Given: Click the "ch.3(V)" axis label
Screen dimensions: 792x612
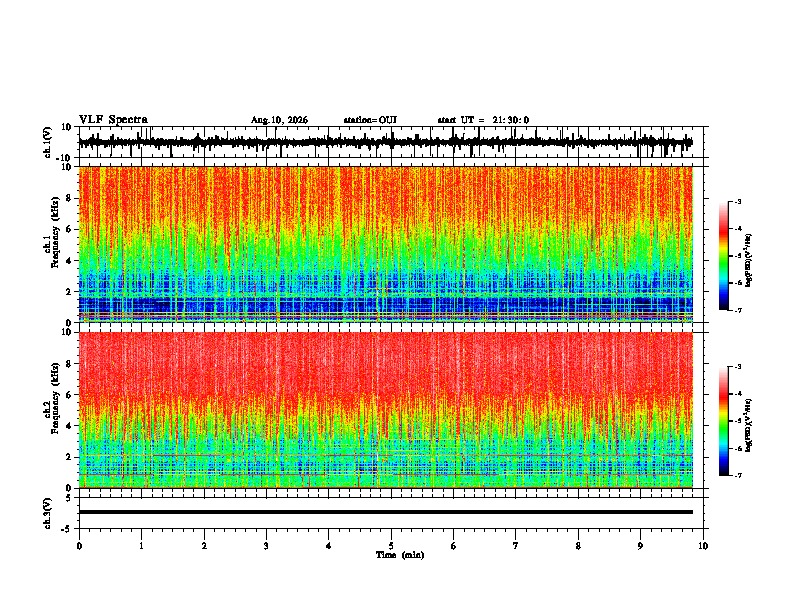Looking at the screenshot, I should pyautogui.click(x=48, y=513).
